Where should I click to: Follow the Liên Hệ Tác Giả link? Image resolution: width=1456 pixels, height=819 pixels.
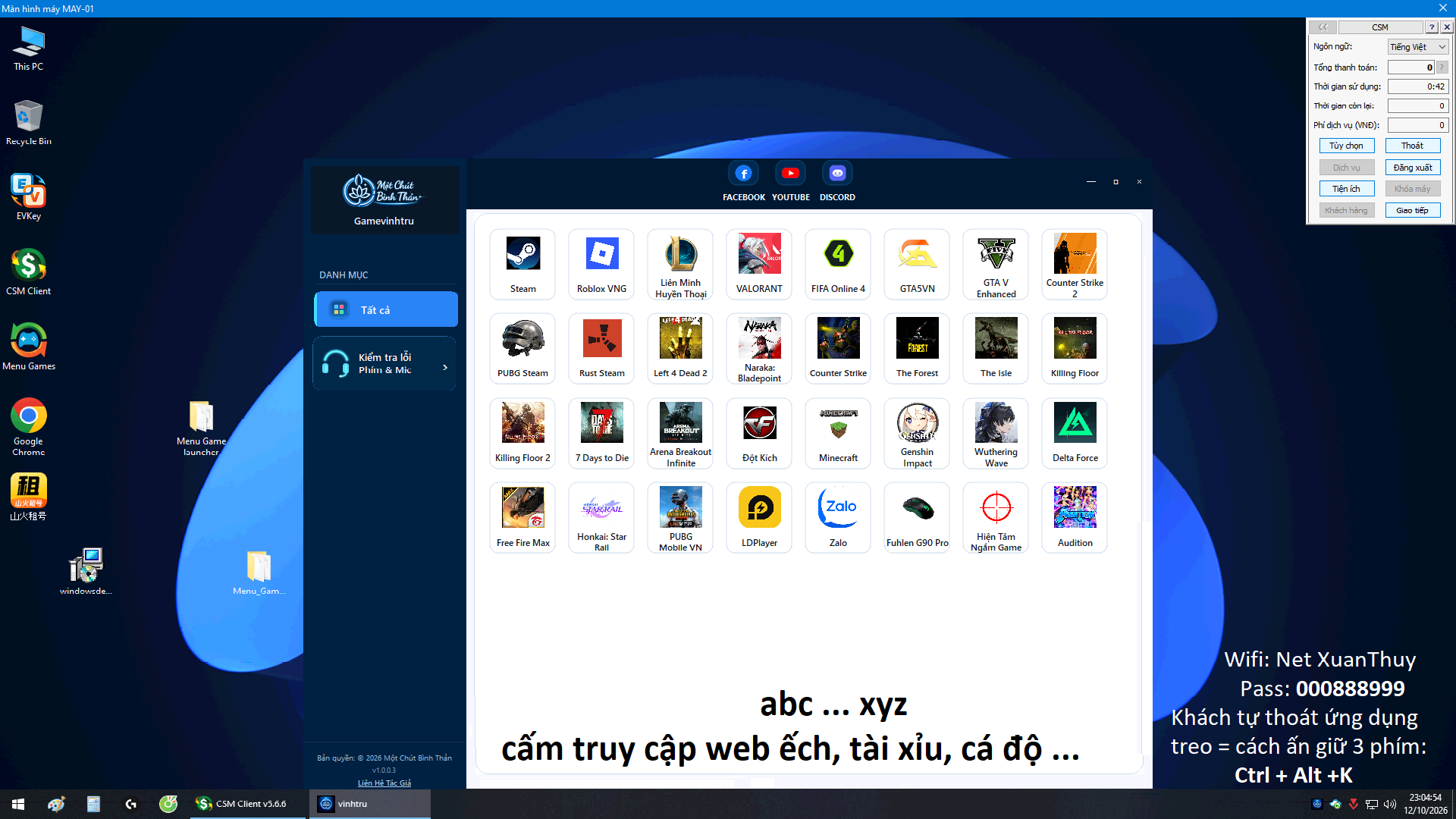click(x=384, y=783)
